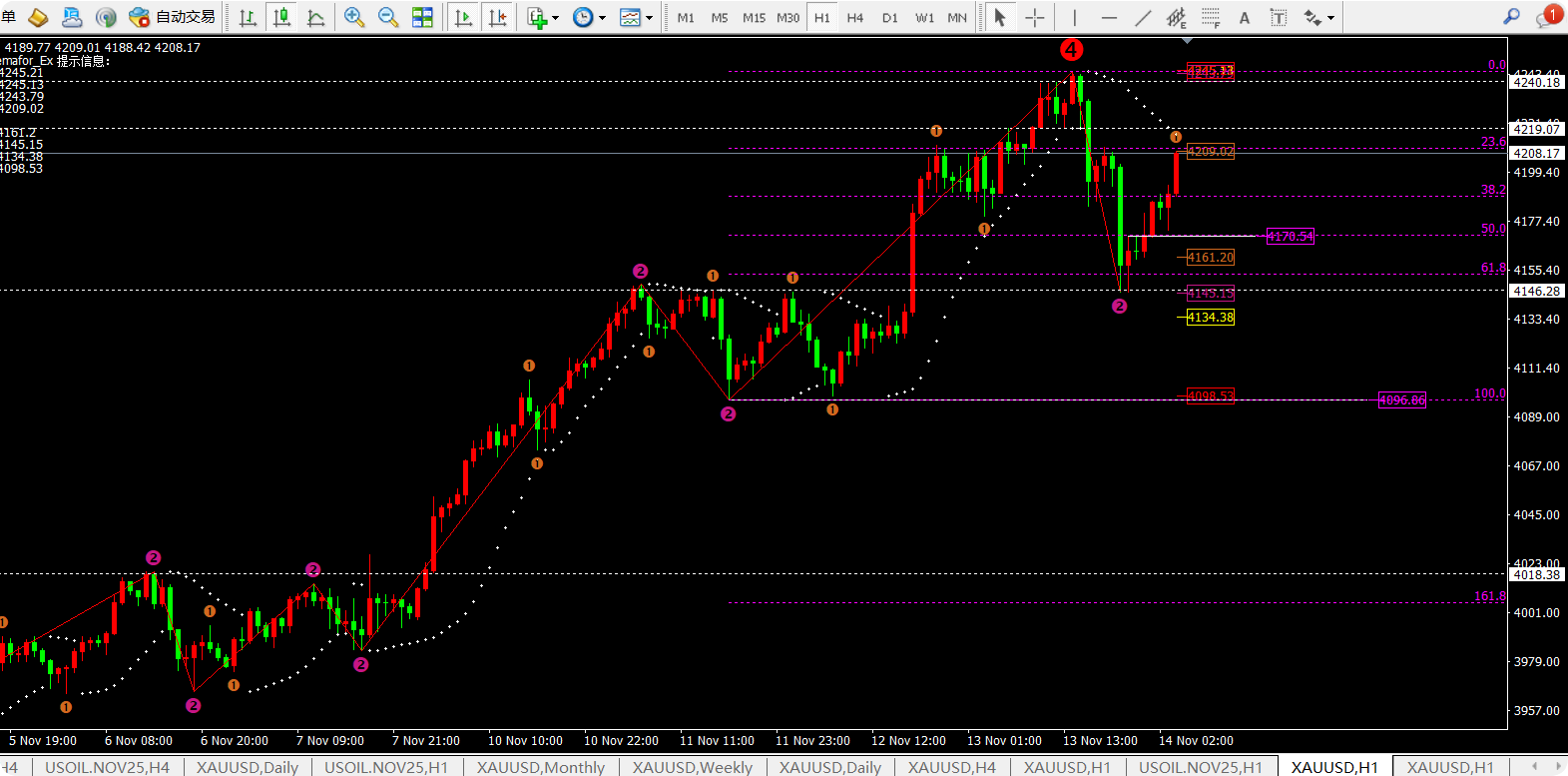1568x776 pixels.
Task: Switch to the XAUUSD,Weekly chart tab
Action: pyautogui.click(x=693, y=767)
